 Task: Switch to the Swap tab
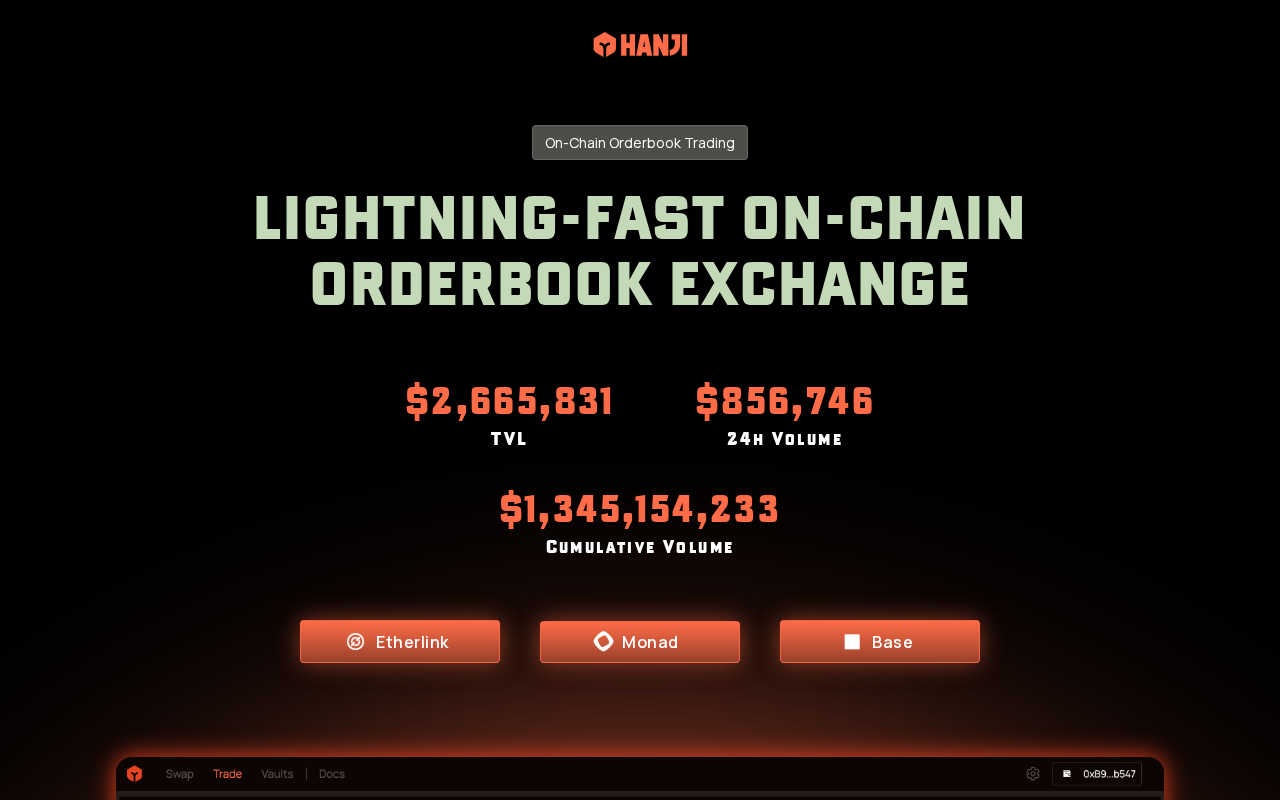coord(180,774)
